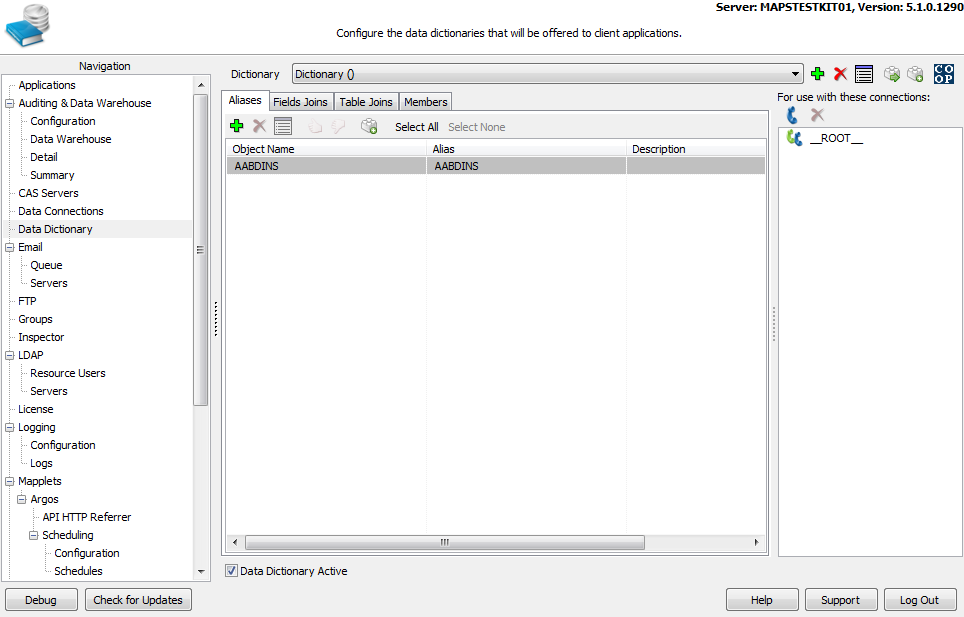964x617 pixels.
Task: Click the green plus to add a dictionary
Action: point(817,74)
